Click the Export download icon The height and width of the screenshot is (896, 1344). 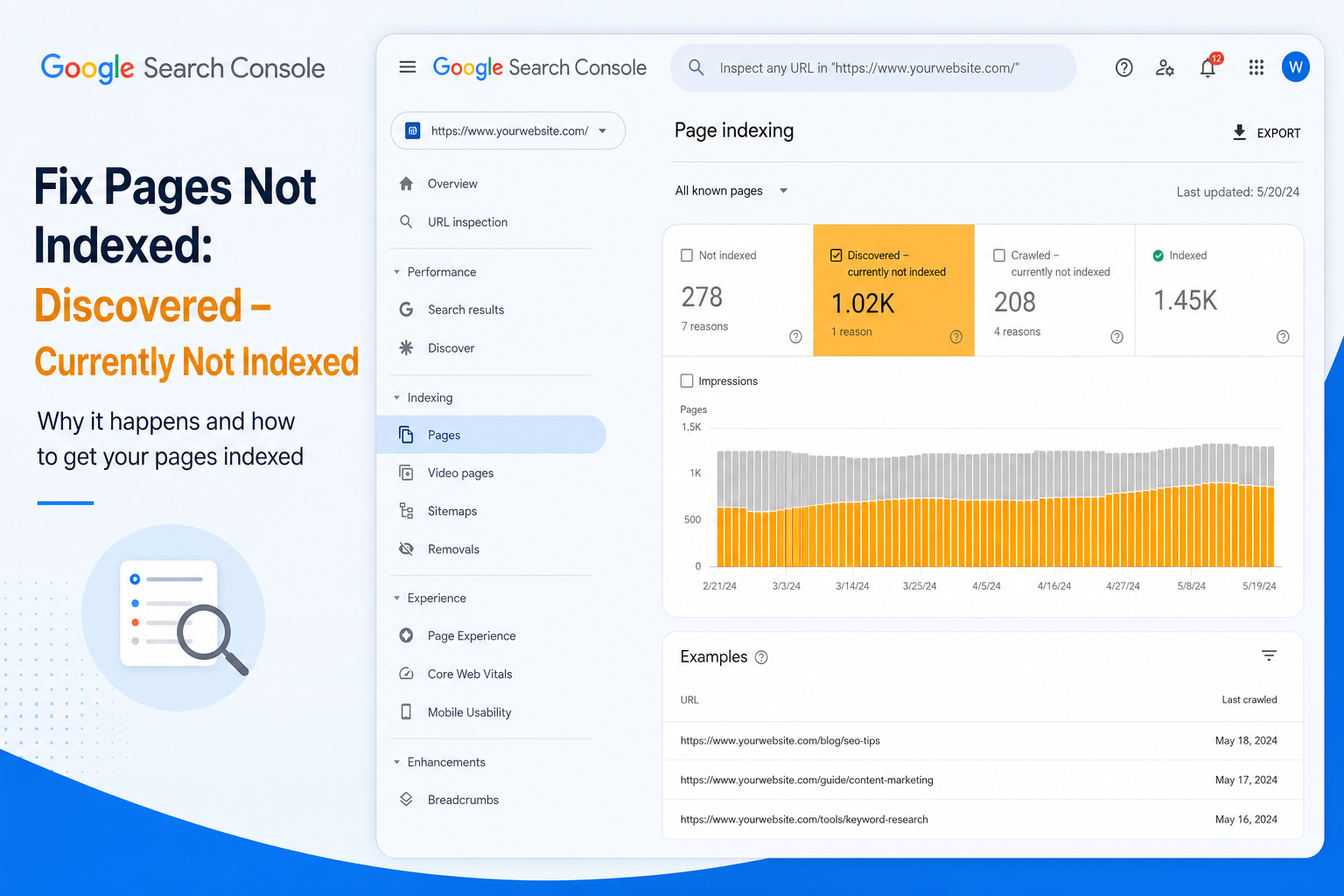coord(1239,132)
